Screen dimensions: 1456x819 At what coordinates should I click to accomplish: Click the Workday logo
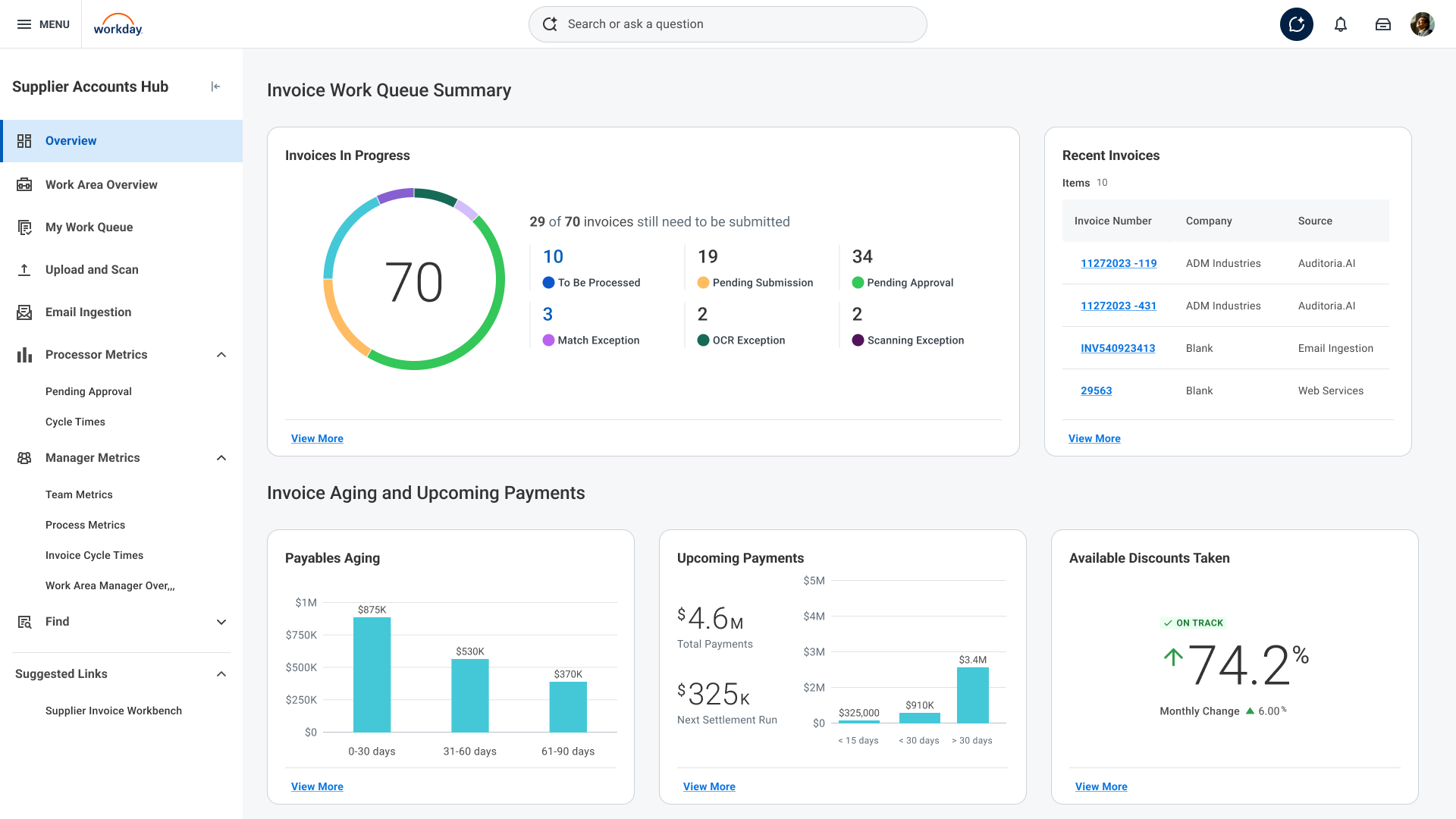118,24
